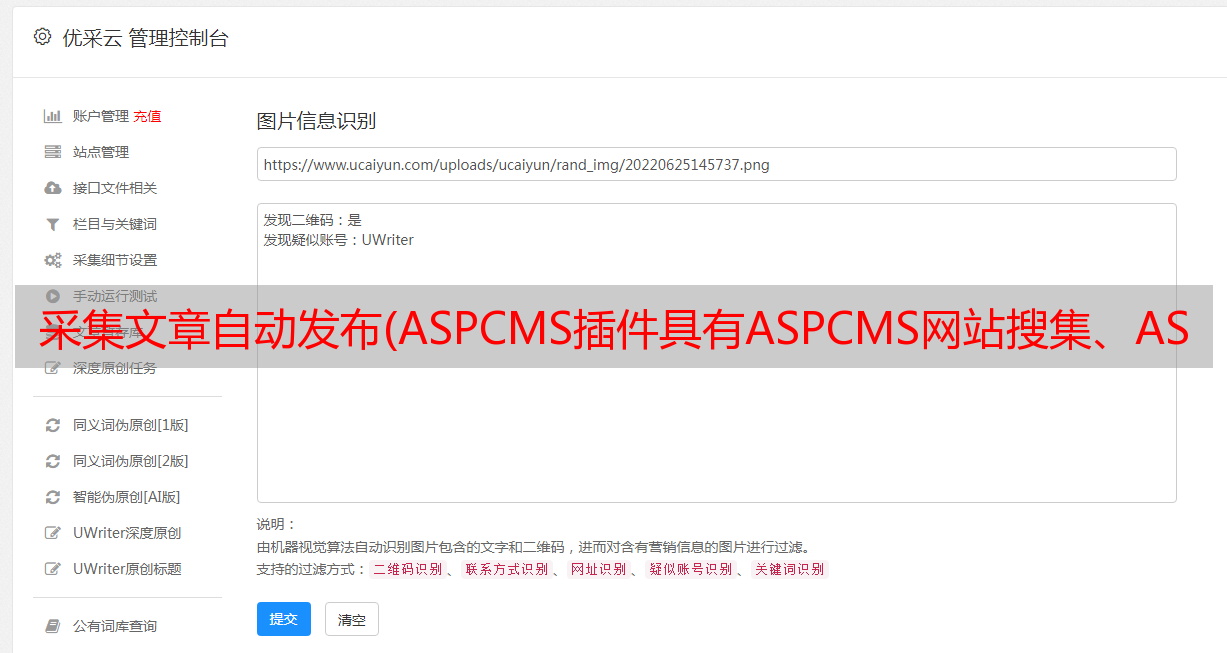Click the red 充值 recharge link
The image size is (1227, 653).
click(147, 116)
